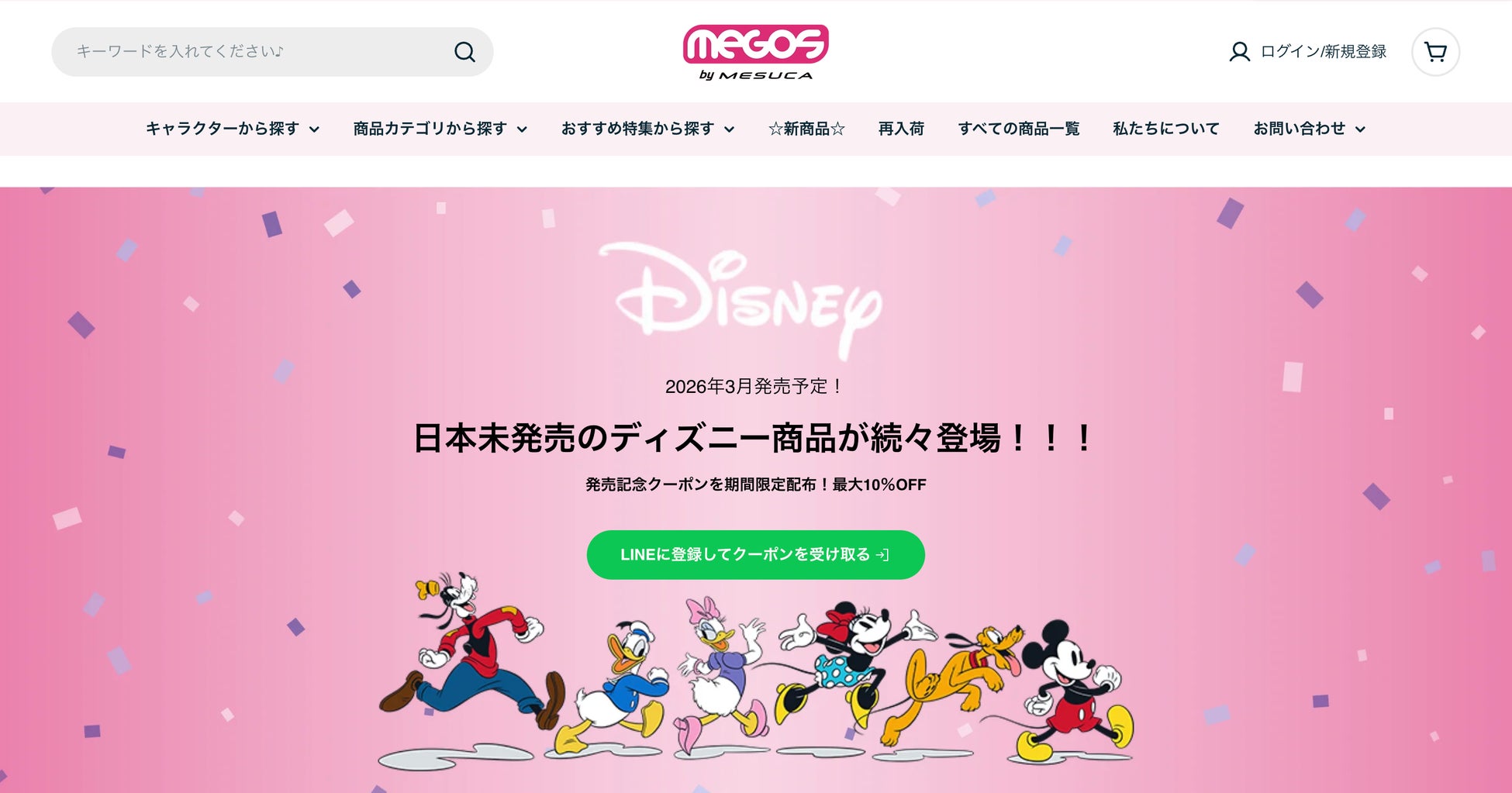Expand 商品カテゴリから探す dropdown menu

pos(440,129)
